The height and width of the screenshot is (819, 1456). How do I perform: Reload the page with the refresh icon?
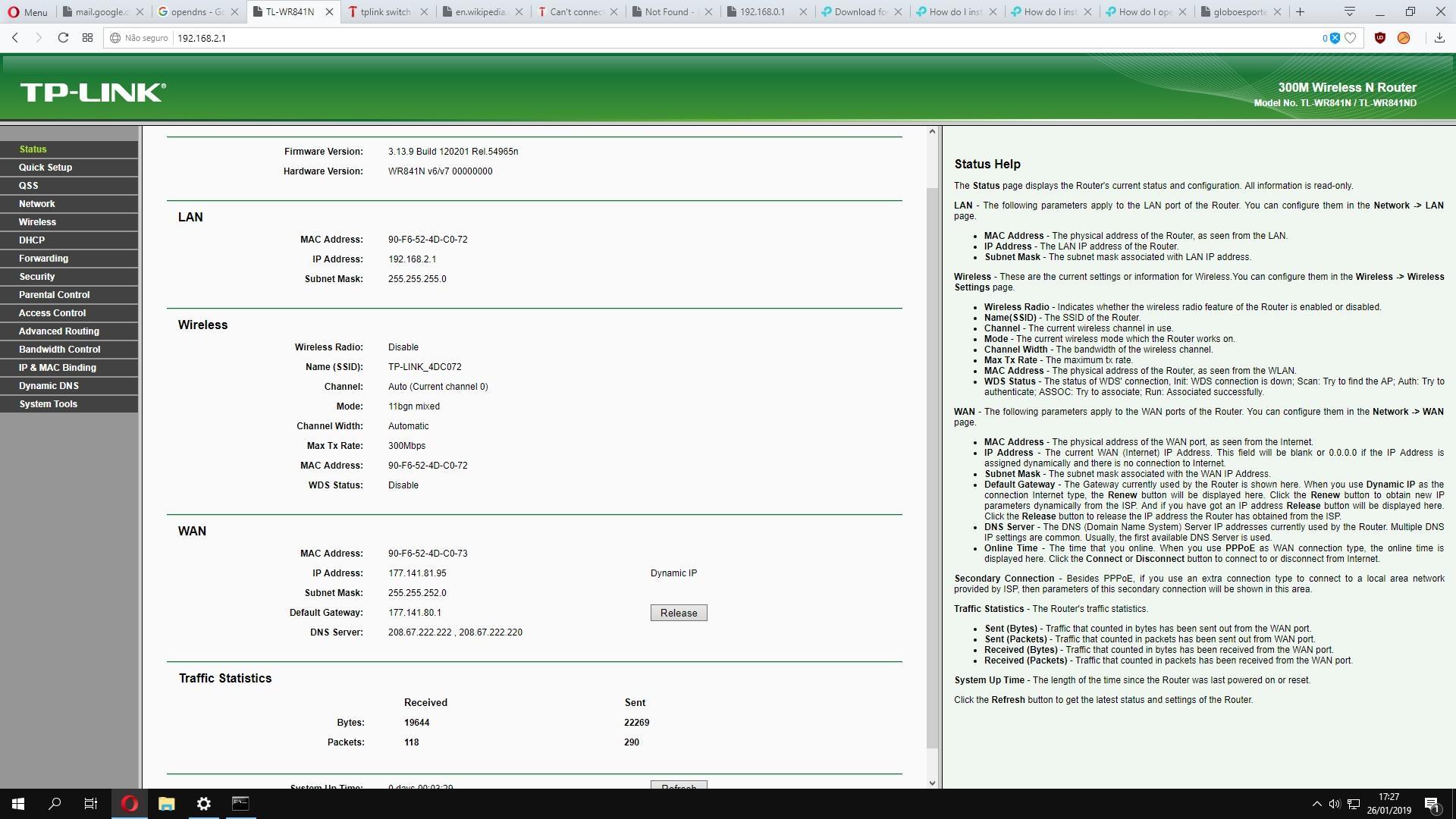pyautogui.click(x=63, y=38)
